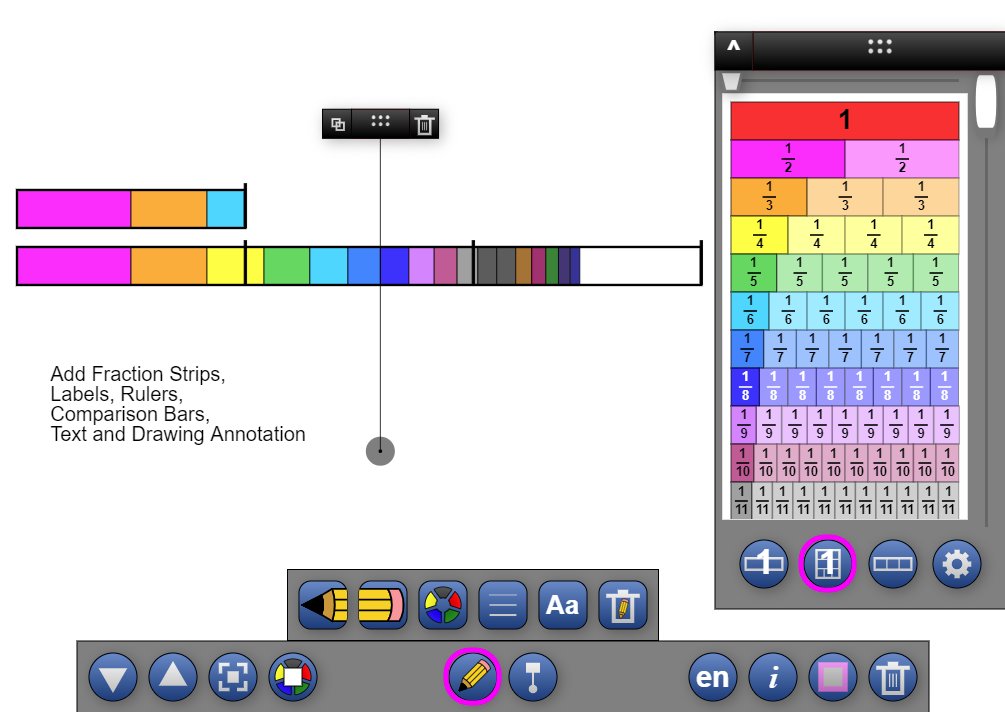Click the up triangle button

tap(173, 677)
